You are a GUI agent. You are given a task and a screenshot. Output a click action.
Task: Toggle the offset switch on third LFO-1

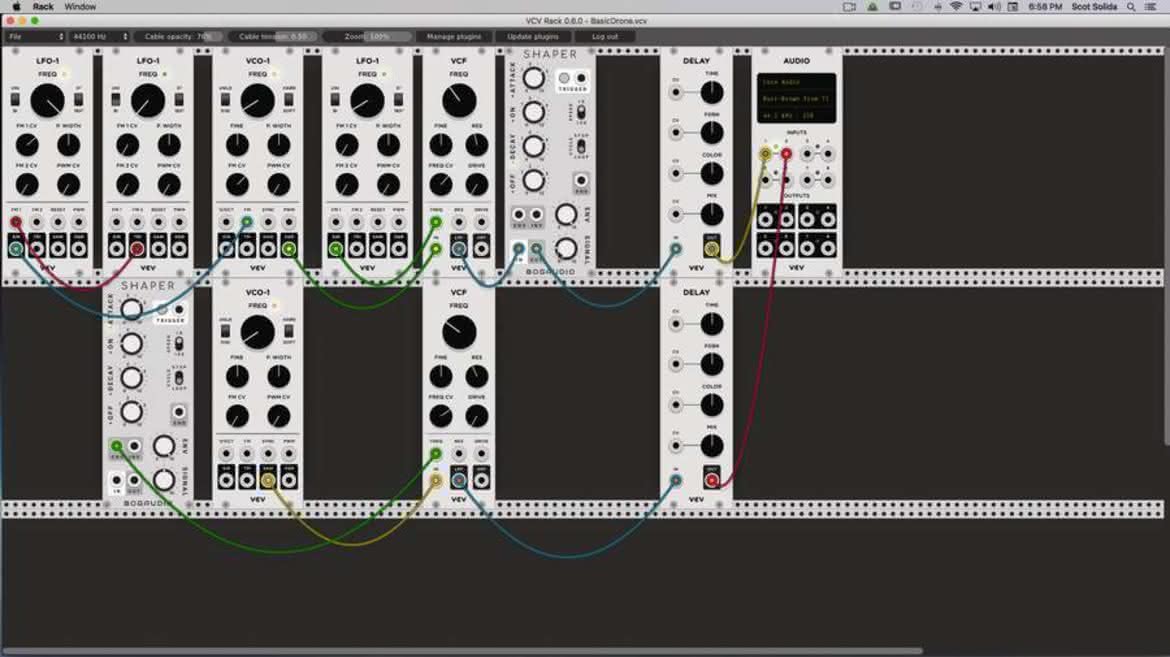[x=335, y=99]
